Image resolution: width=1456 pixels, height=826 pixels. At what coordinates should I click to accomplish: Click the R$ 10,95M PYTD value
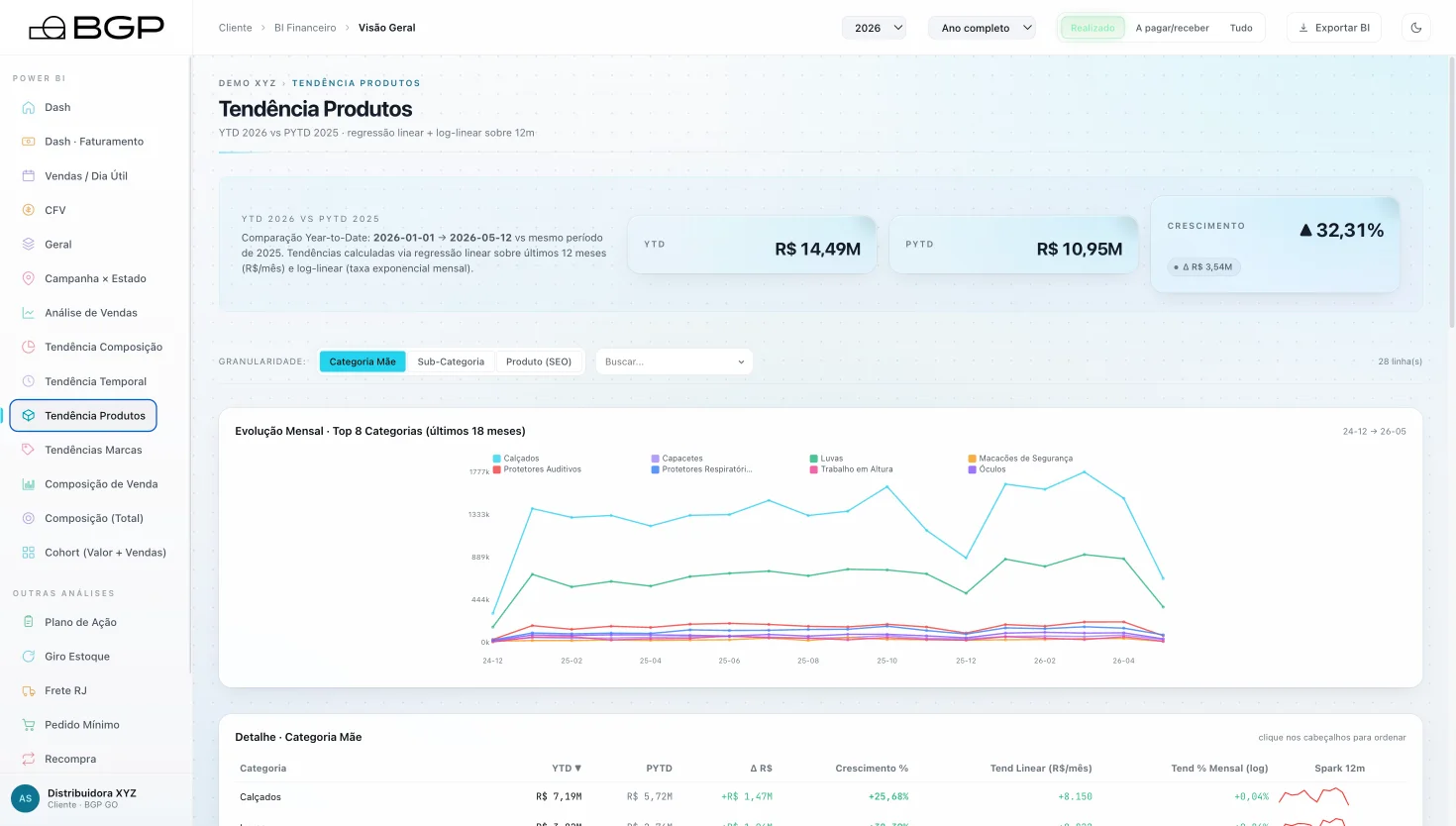coord(1080,249)
